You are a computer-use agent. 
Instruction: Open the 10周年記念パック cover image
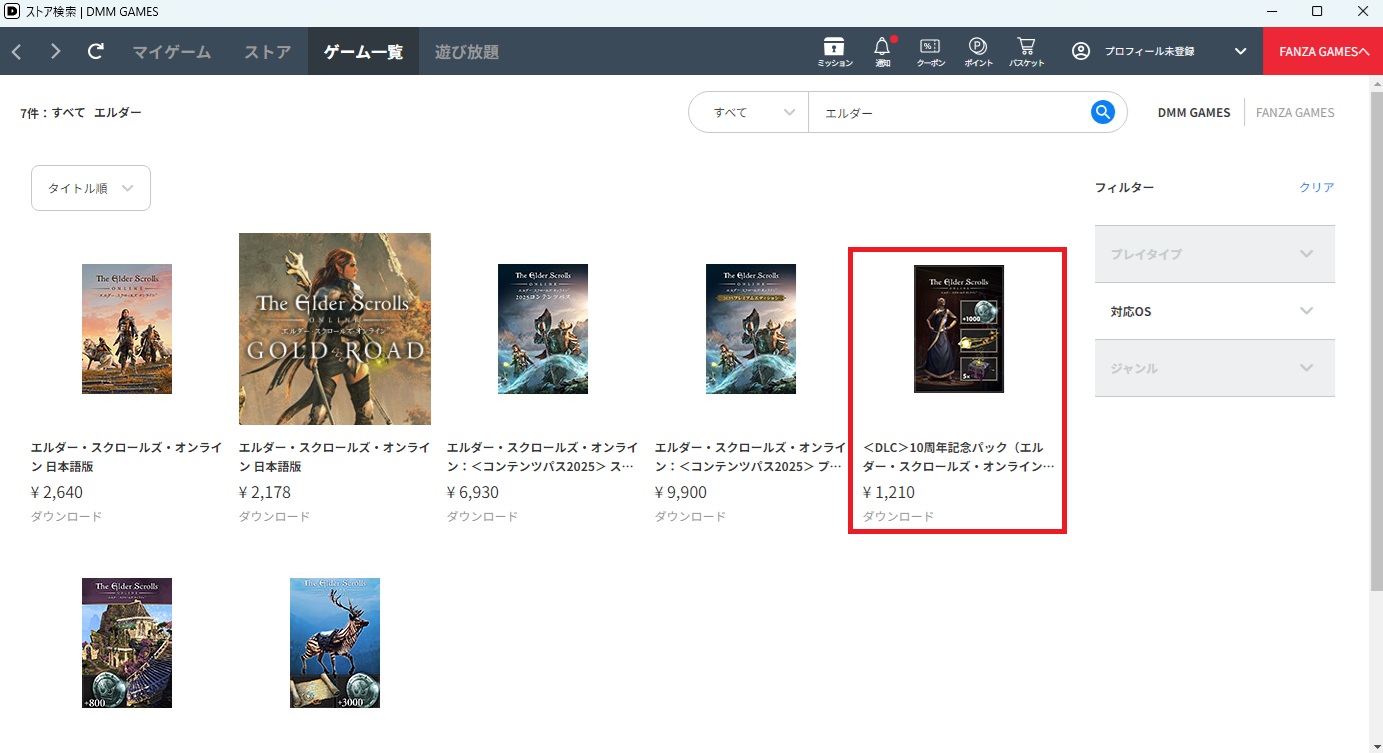[x=959, y=329]
